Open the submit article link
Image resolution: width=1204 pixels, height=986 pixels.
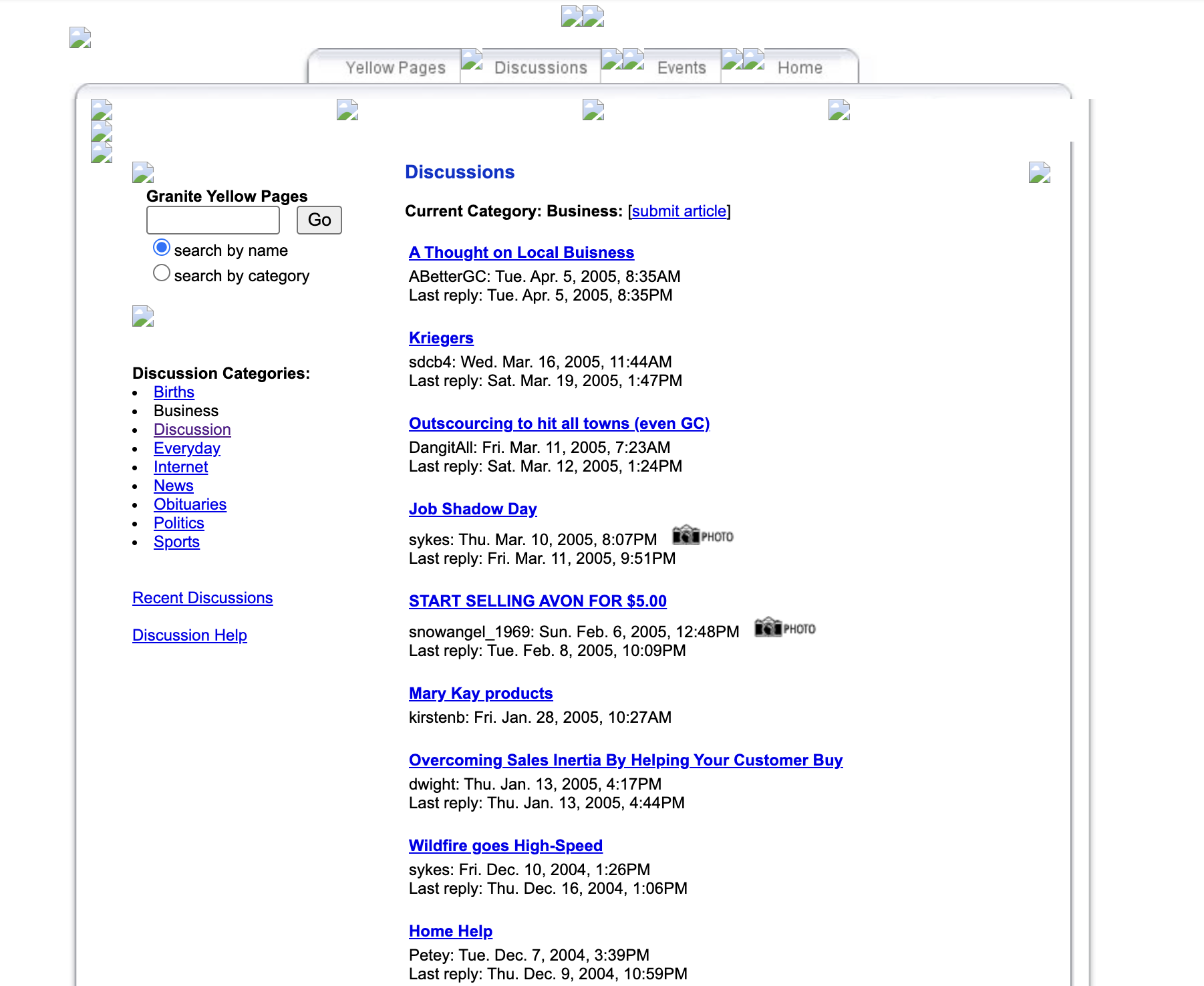[679, 211]
